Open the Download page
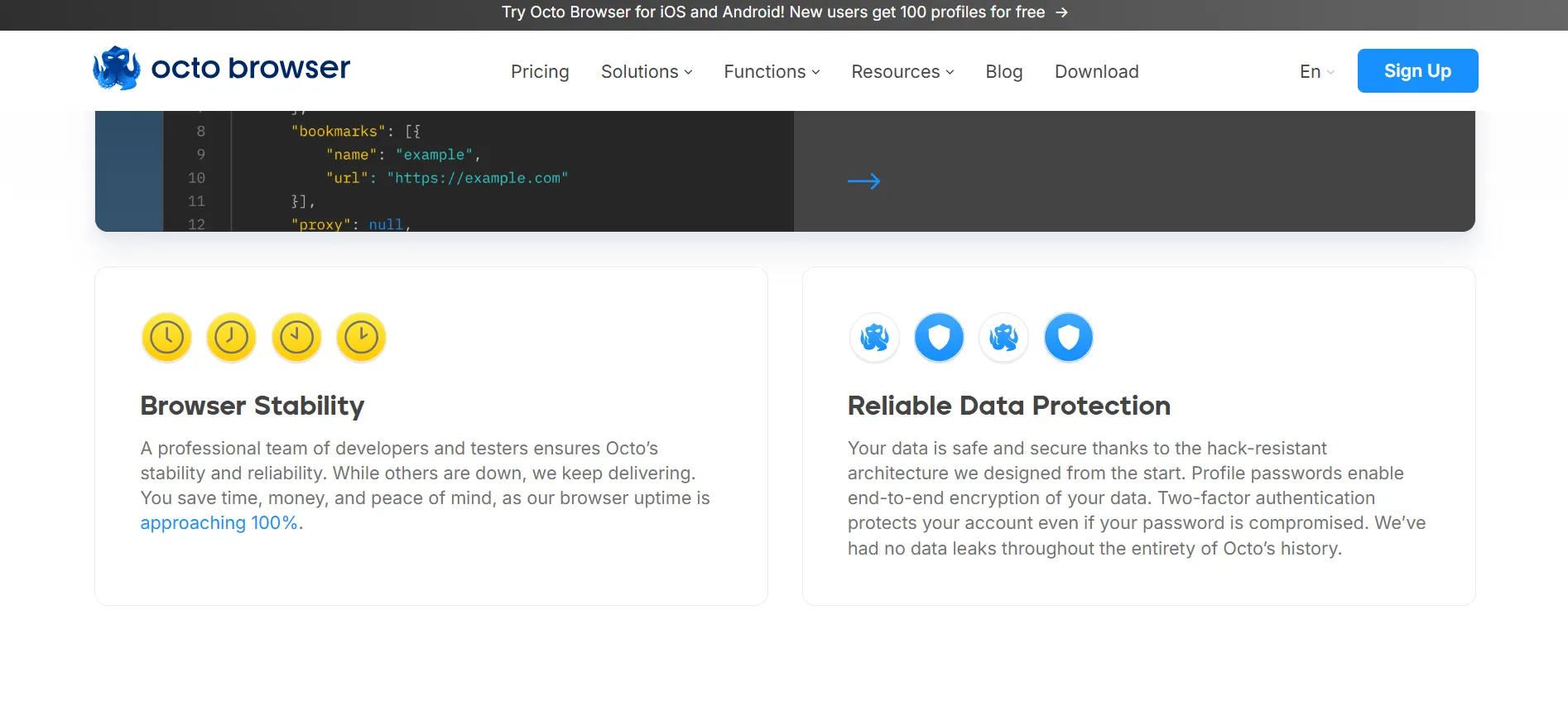1568x721 pixels. [x=1097, y=72]
